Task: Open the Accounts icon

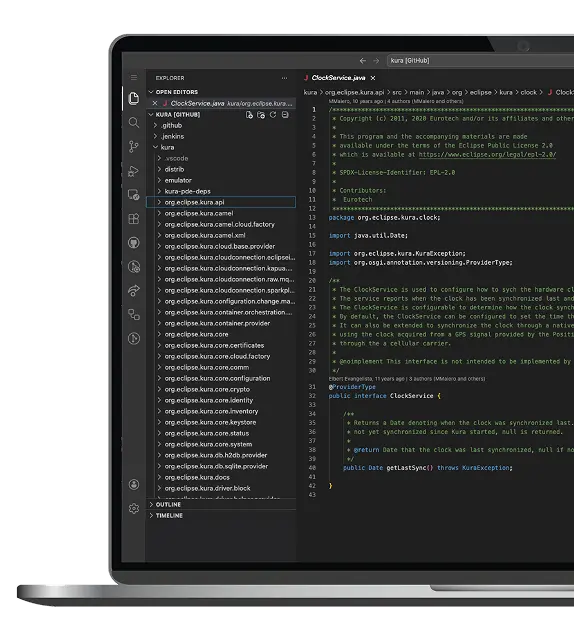Action: tap(133, 484)
